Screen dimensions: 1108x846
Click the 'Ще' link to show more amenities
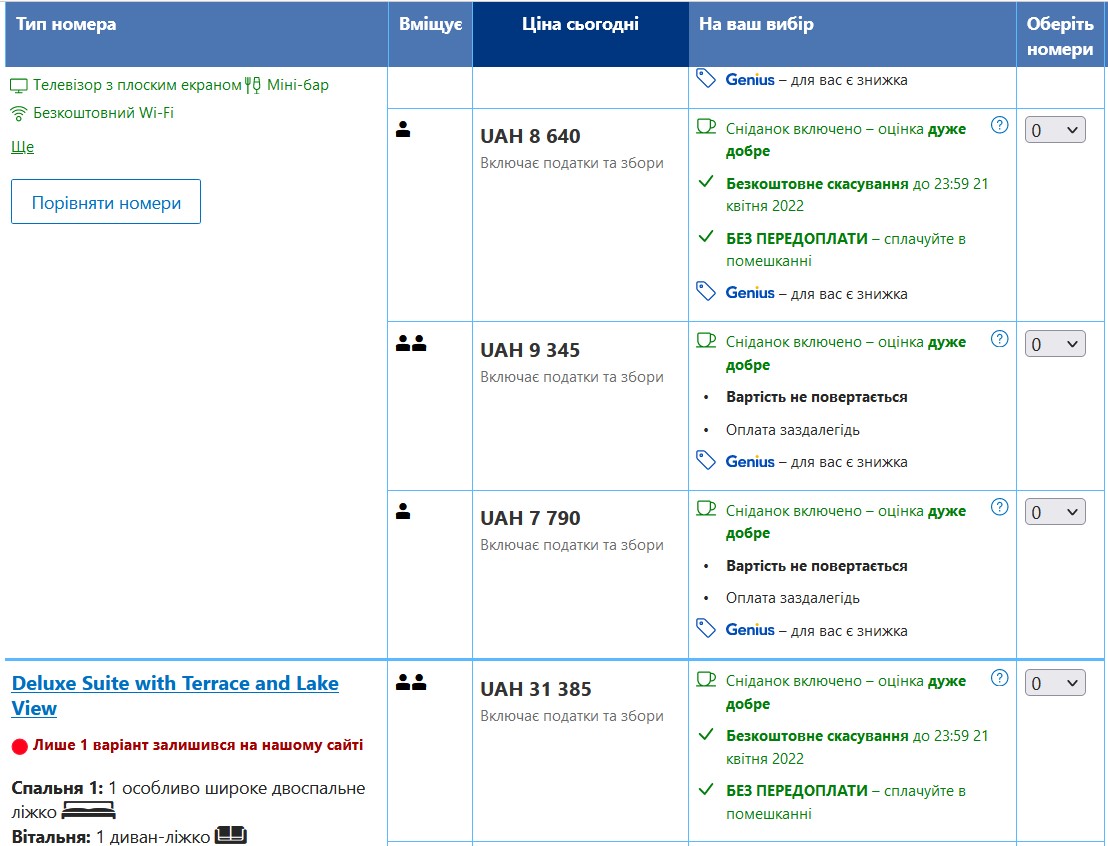click(x=22, y=147)
